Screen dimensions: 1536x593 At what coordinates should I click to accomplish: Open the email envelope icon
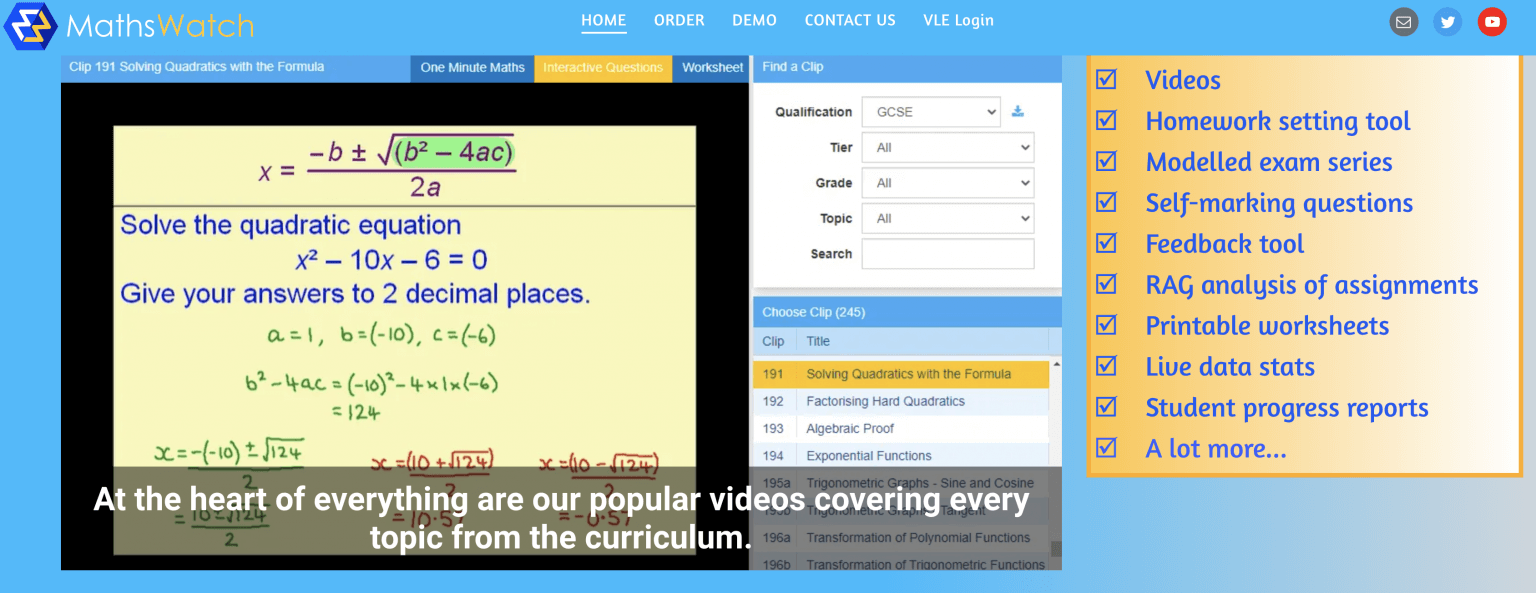coord(1404,21)
